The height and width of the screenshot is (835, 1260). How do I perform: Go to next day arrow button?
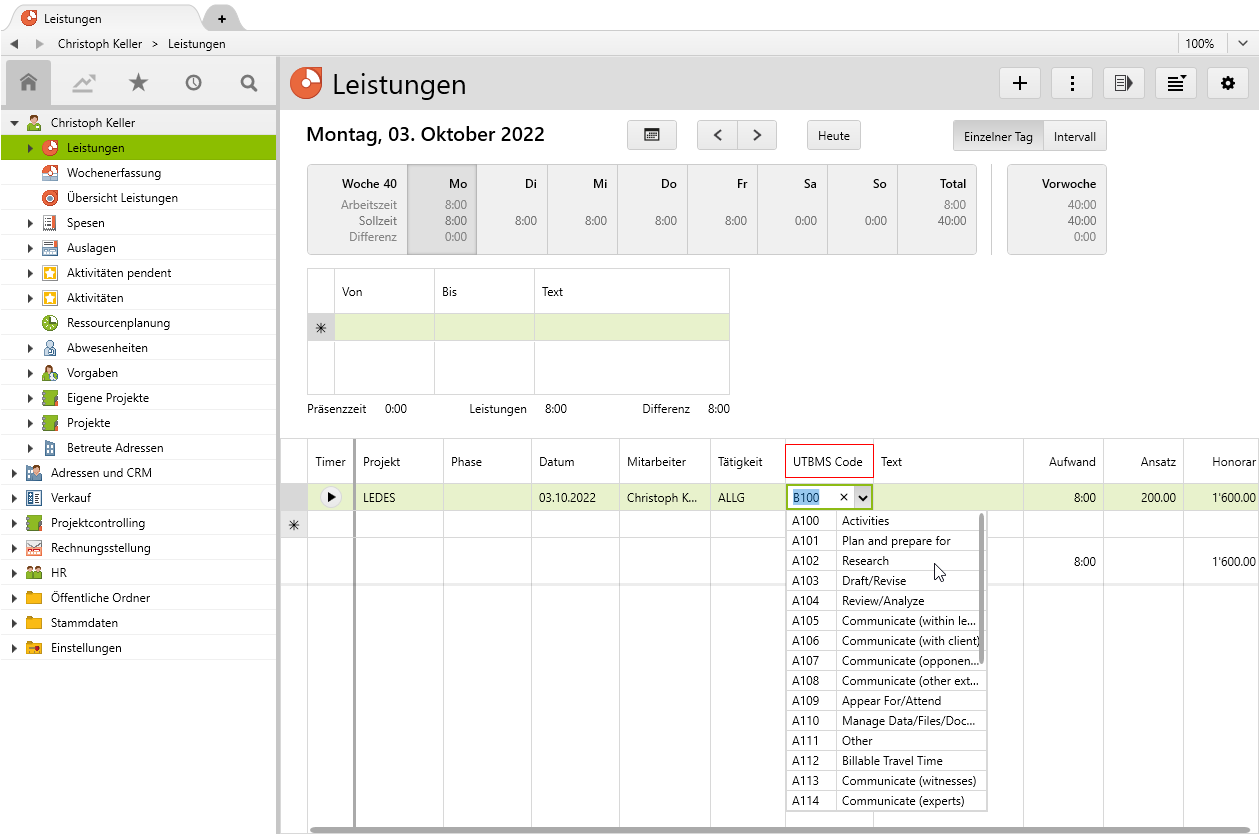[x=757, y=136]
